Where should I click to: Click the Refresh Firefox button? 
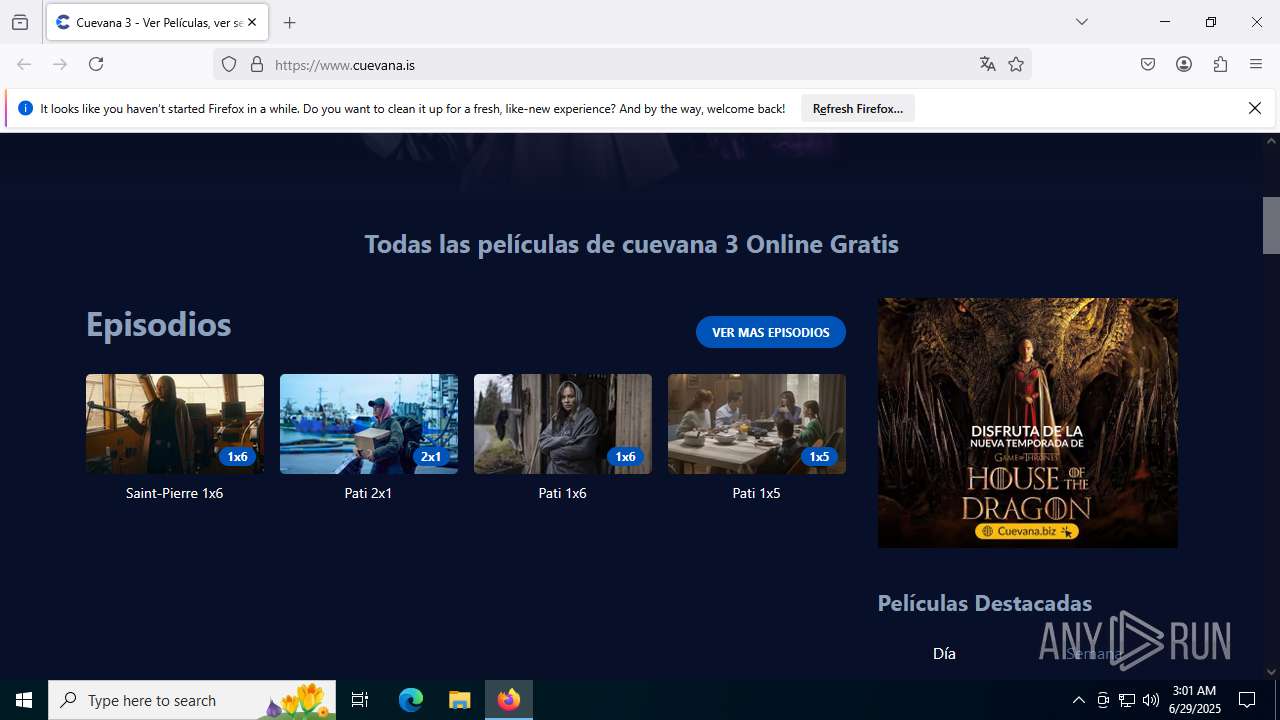[x=858, y=108]
